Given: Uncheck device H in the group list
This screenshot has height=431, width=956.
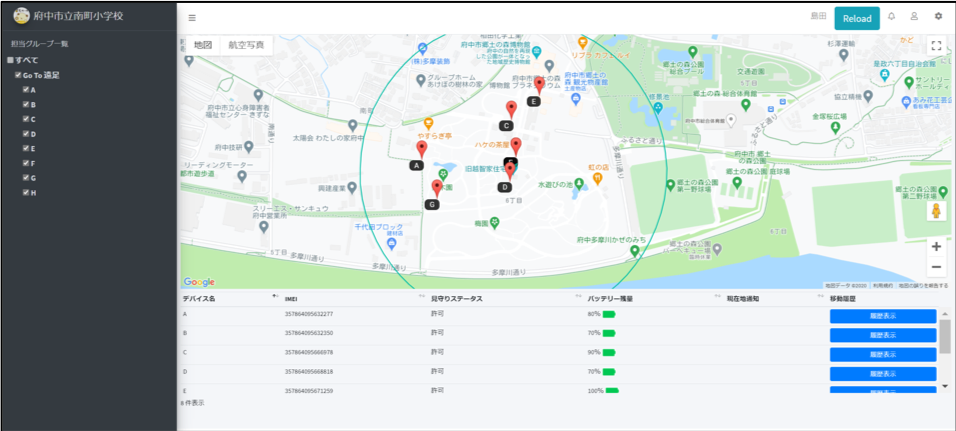Looking at the screenshot, I should pos(26,192).
